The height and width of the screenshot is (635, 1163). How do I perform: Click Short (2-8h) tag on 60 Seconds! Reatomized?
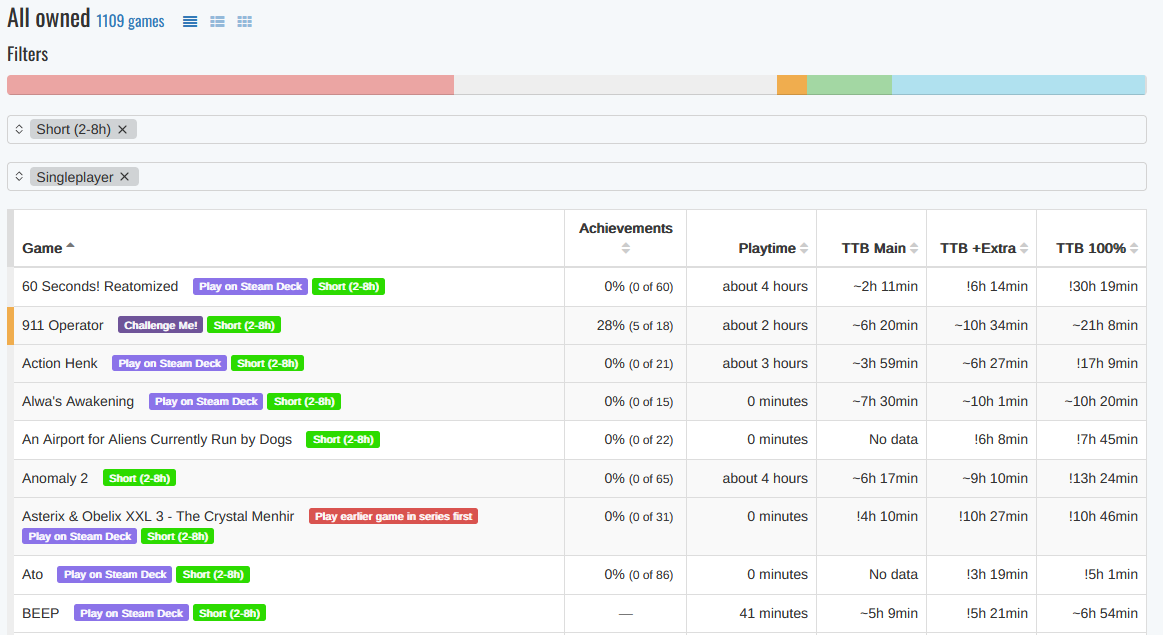click(349, 286)
